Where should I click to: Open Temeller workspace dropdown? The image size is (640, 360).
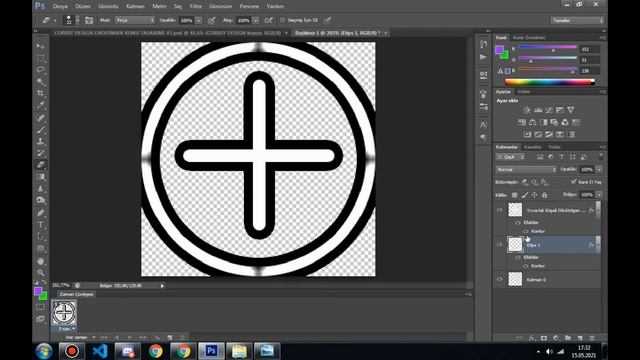tap(577, 20)
